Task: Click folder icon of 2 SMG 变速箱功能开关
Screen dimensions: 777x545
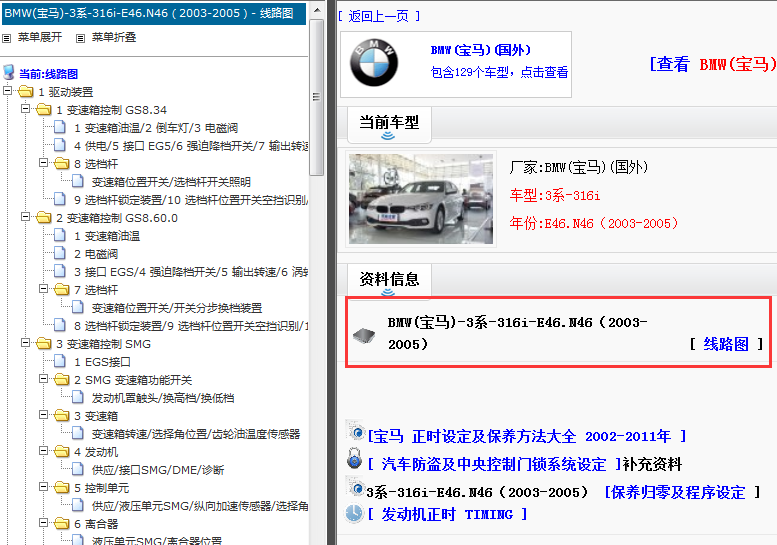Action: (61, 380)
